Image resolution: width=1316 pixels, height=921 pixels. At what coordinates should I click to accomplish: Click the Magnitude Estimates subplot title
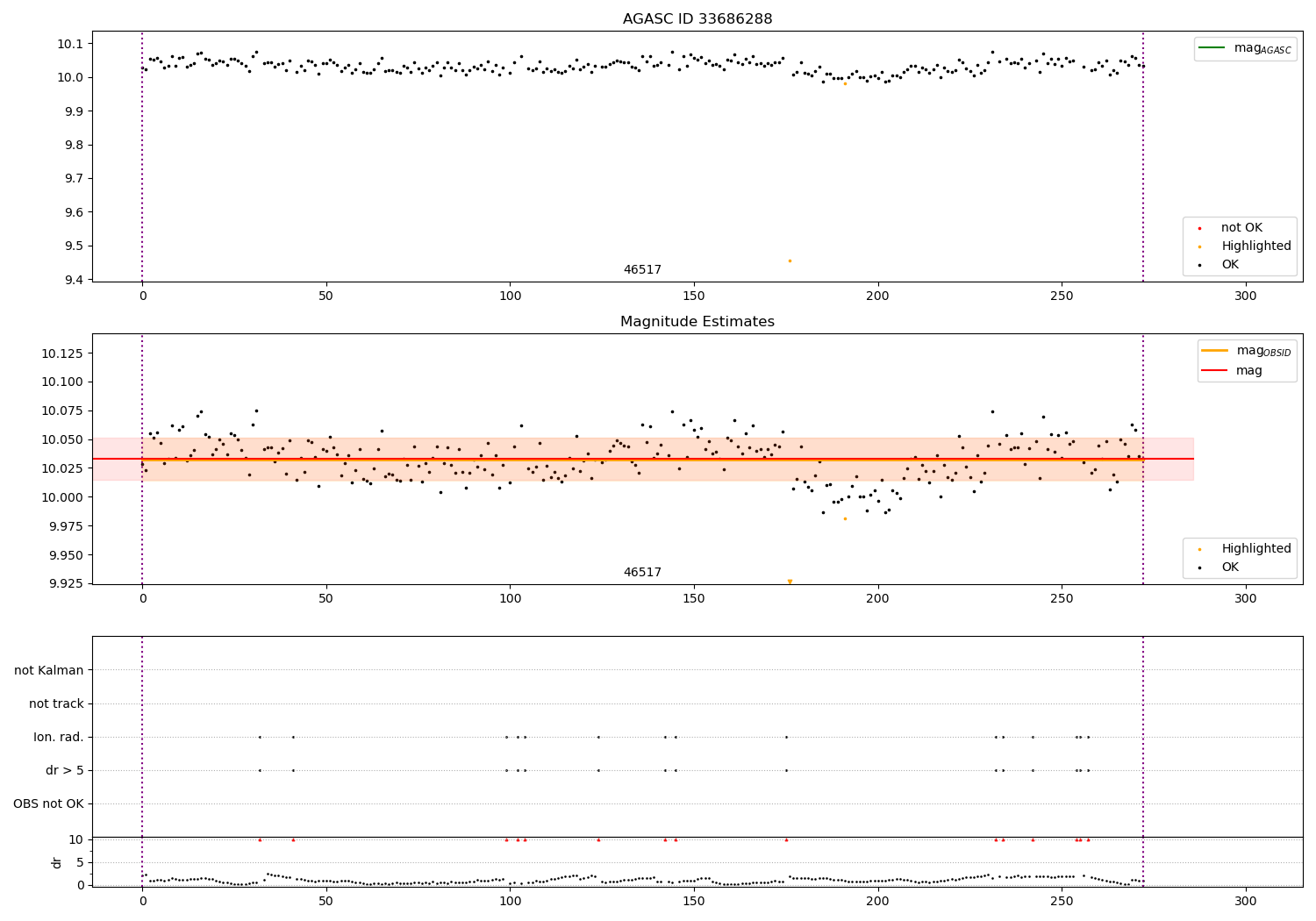coord(697,322)
